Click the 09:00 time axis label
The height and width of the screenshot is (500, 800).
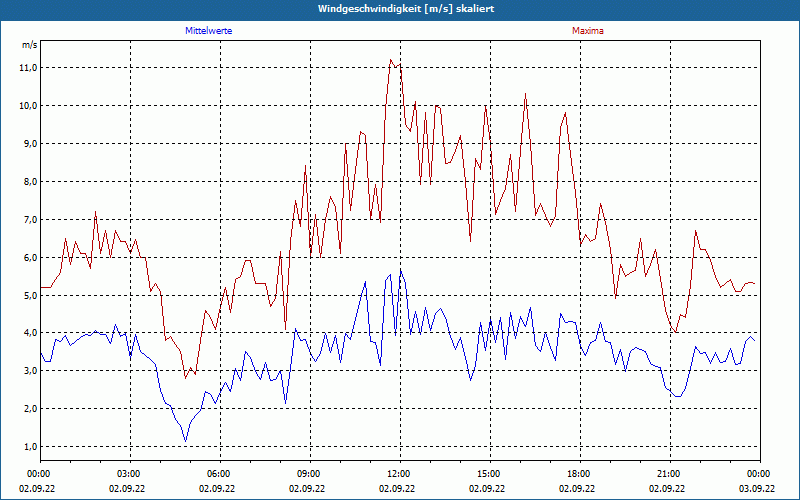pos(310,474)
